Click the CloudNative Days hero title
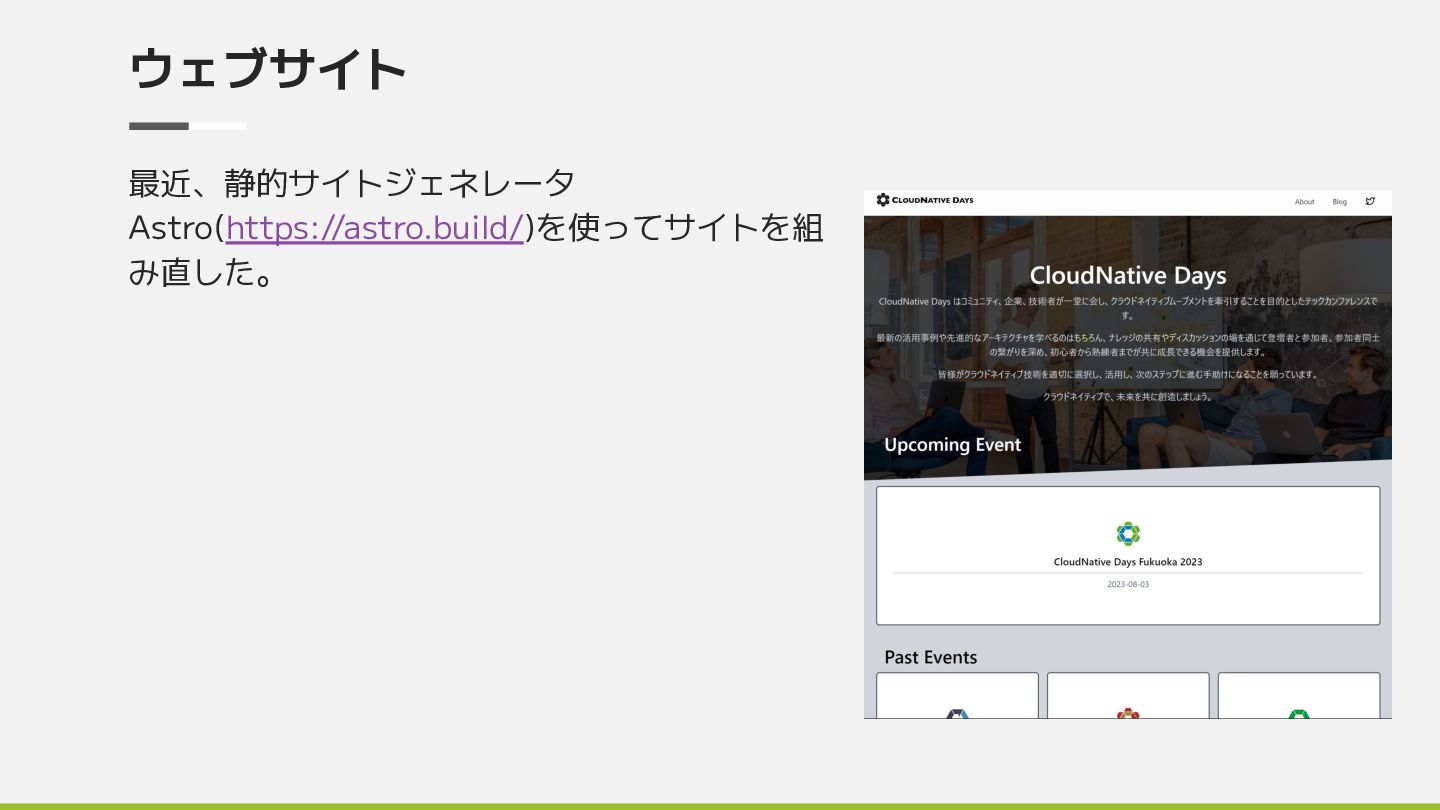This screenshot has width=1440, height=810. point(1128,275)
